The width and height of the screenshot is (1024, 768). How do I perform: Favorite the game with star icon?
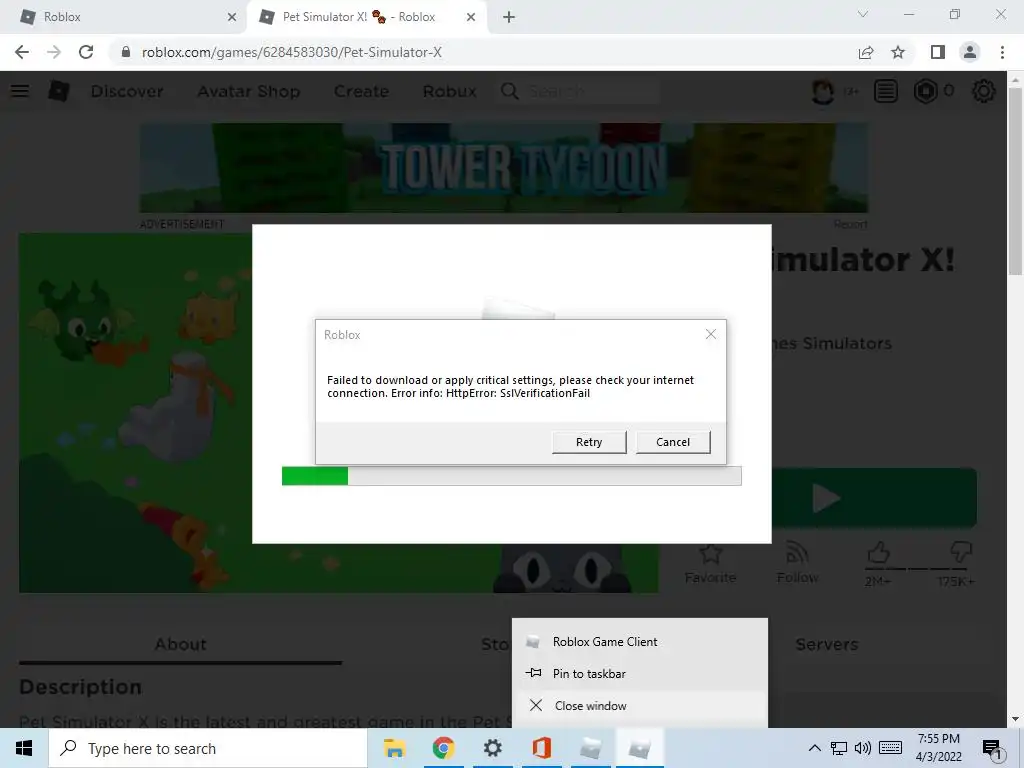710,564
